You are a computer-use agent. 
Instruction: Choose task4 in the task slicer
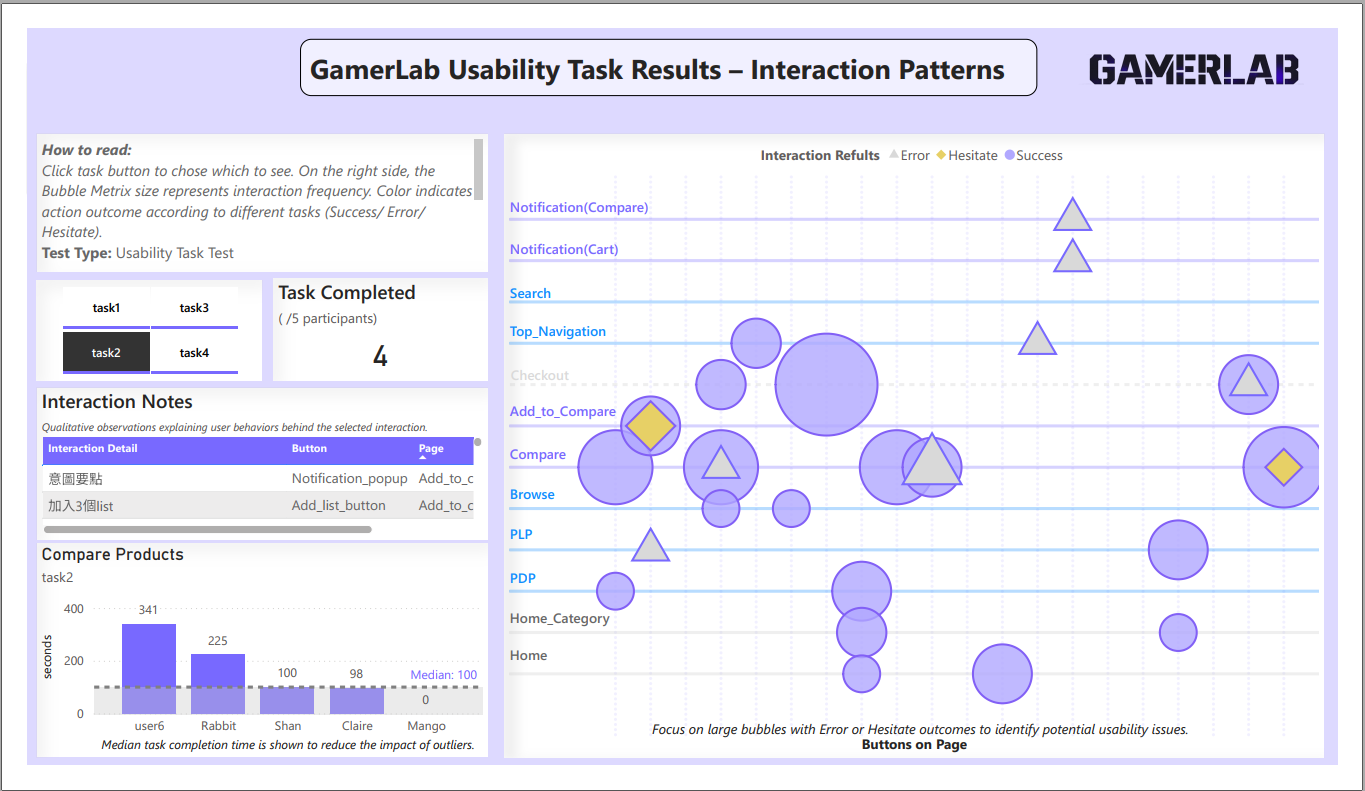tap(194, 353)
